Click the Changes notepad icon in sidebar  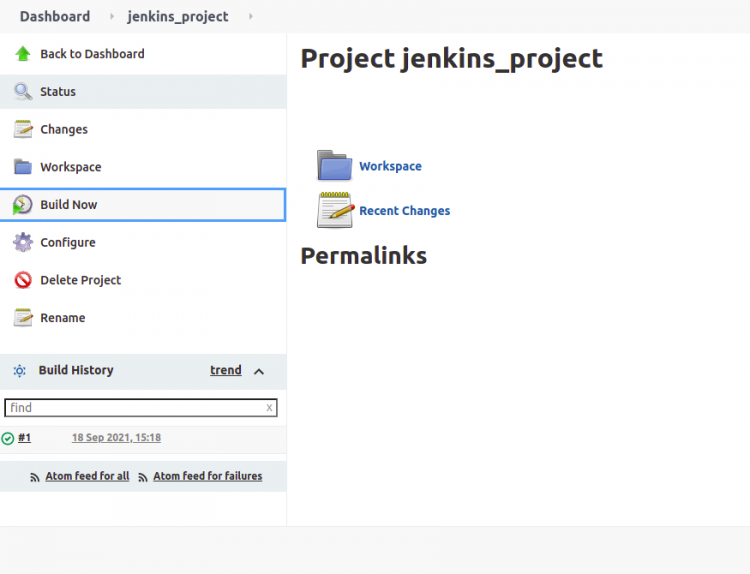(x=22, y=129)
